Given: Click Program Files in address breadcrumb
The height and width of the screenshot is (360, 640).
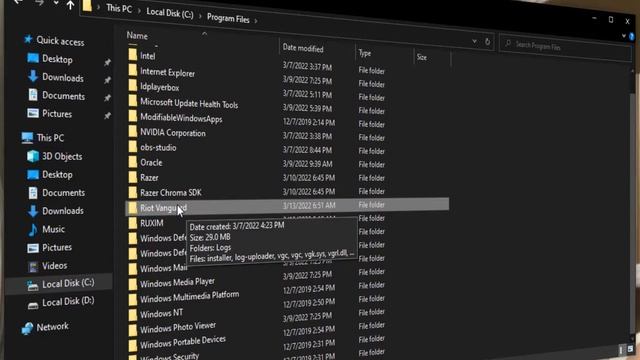Looking at the screenshot, I should click(x=228, y=18).
